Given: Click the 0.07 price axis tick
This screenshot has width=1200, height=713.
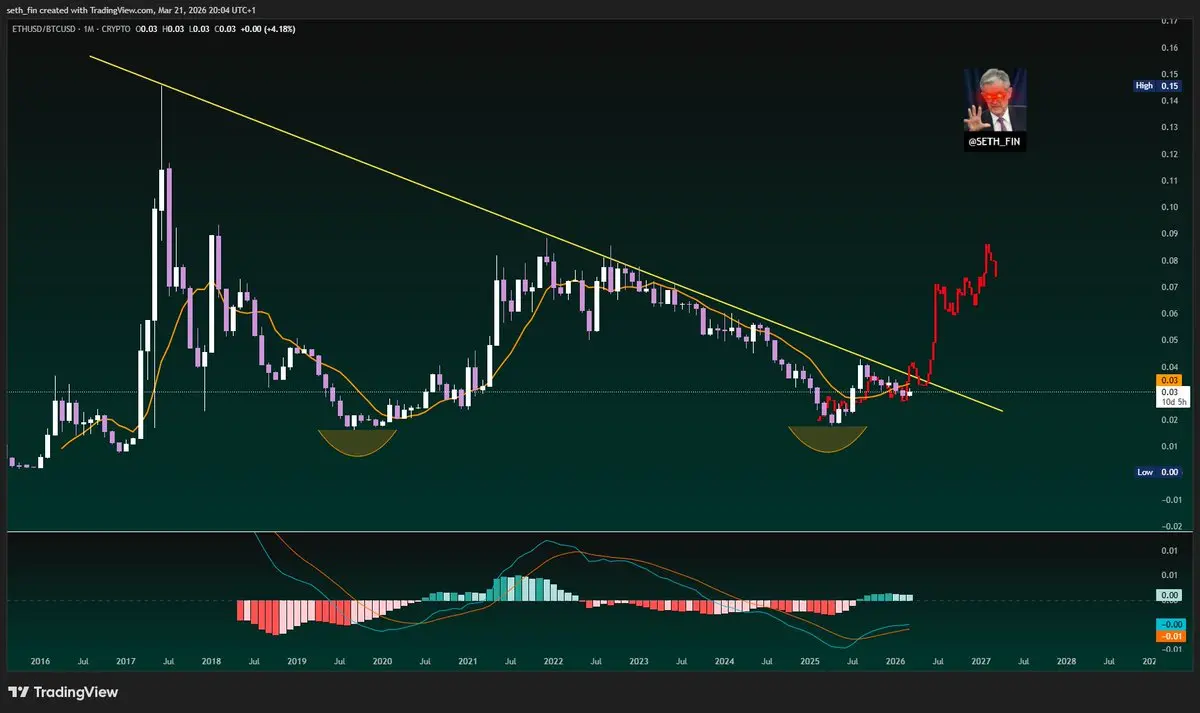Looking at the screenshot, I should click(1168, 287).
